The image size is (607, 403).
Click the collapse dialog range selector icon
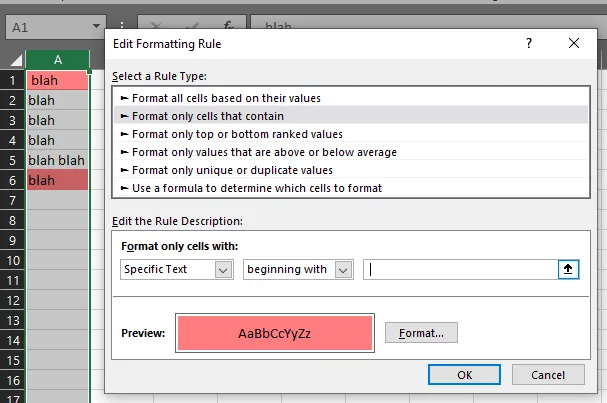(x=569, y=269)
